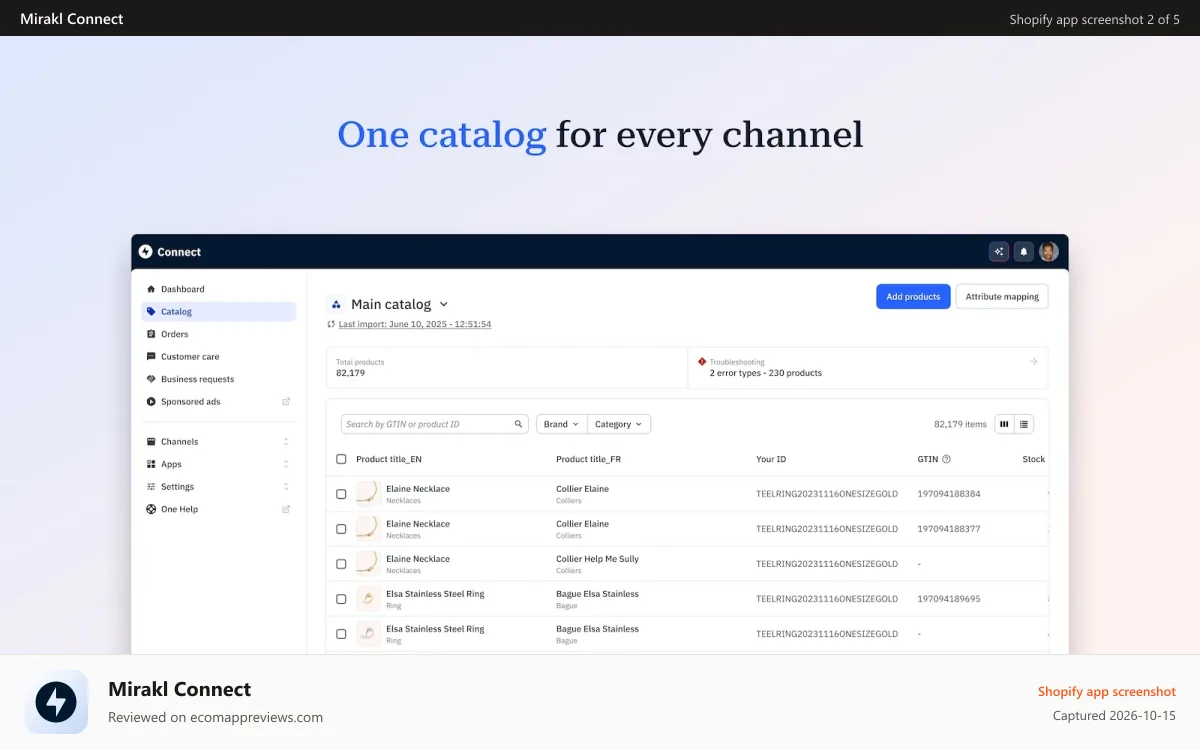Click the search magnifier icon

(x=519, y=424)
